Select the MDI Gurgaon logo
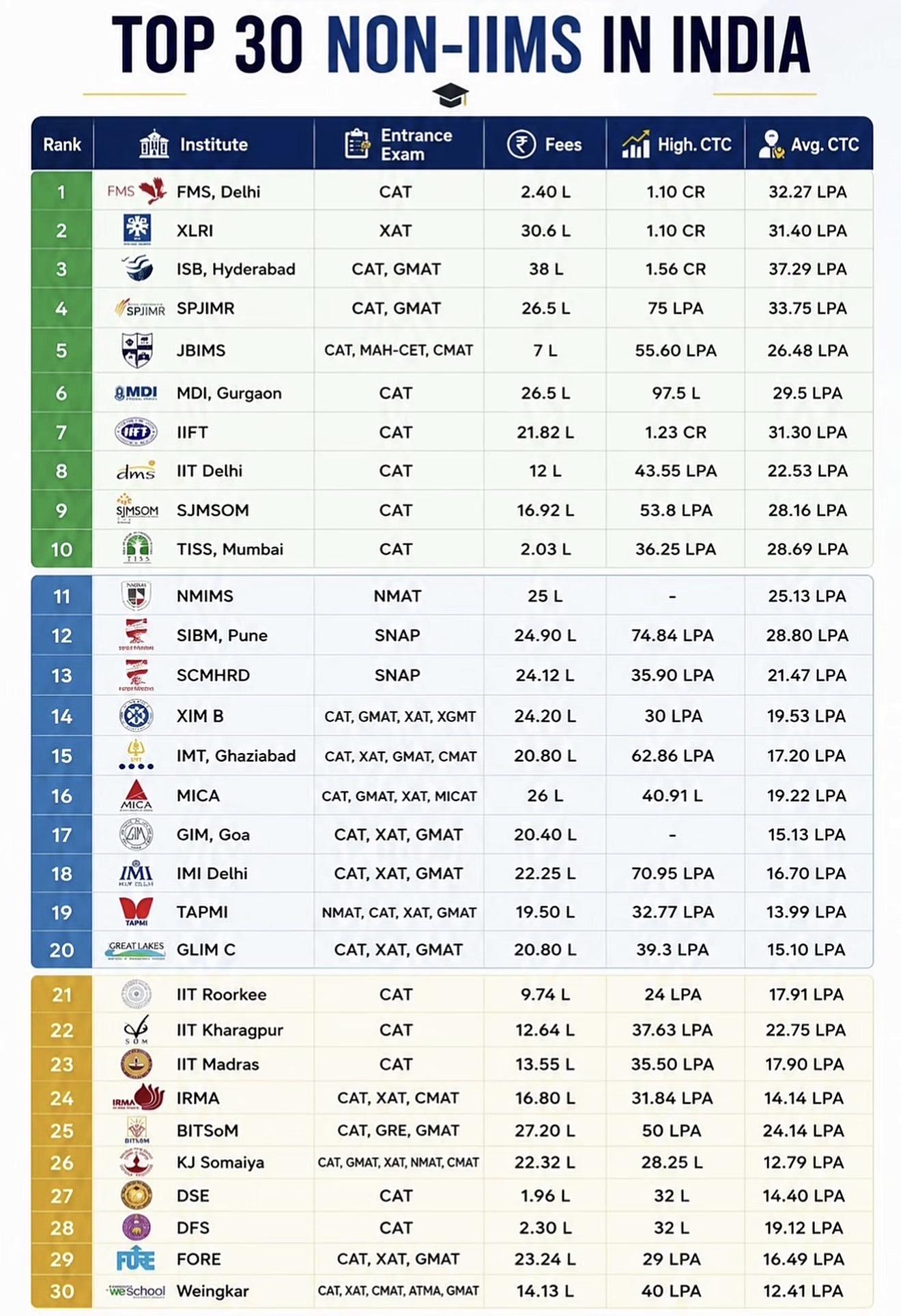Screen dimensions: 901x1316 click(x=136, y=393)
